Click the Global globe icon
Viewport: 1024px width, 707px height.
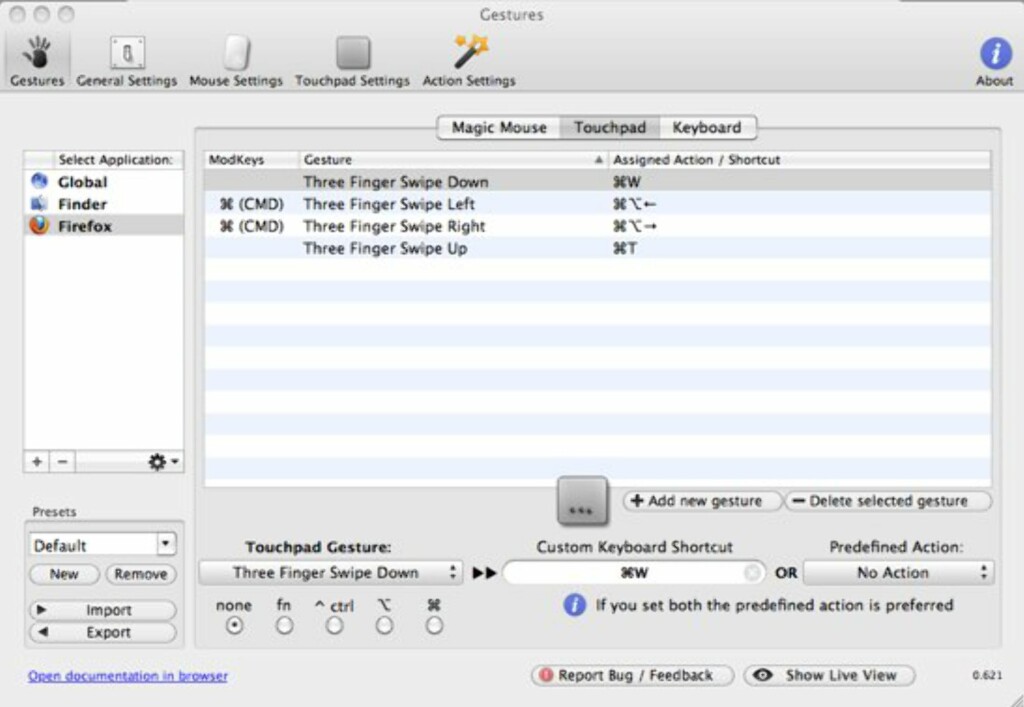pos(39,181)
